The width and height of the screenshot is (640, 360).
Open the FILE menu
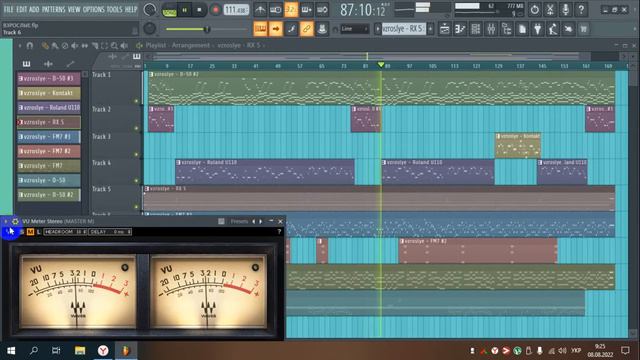[x=8, y=9]
